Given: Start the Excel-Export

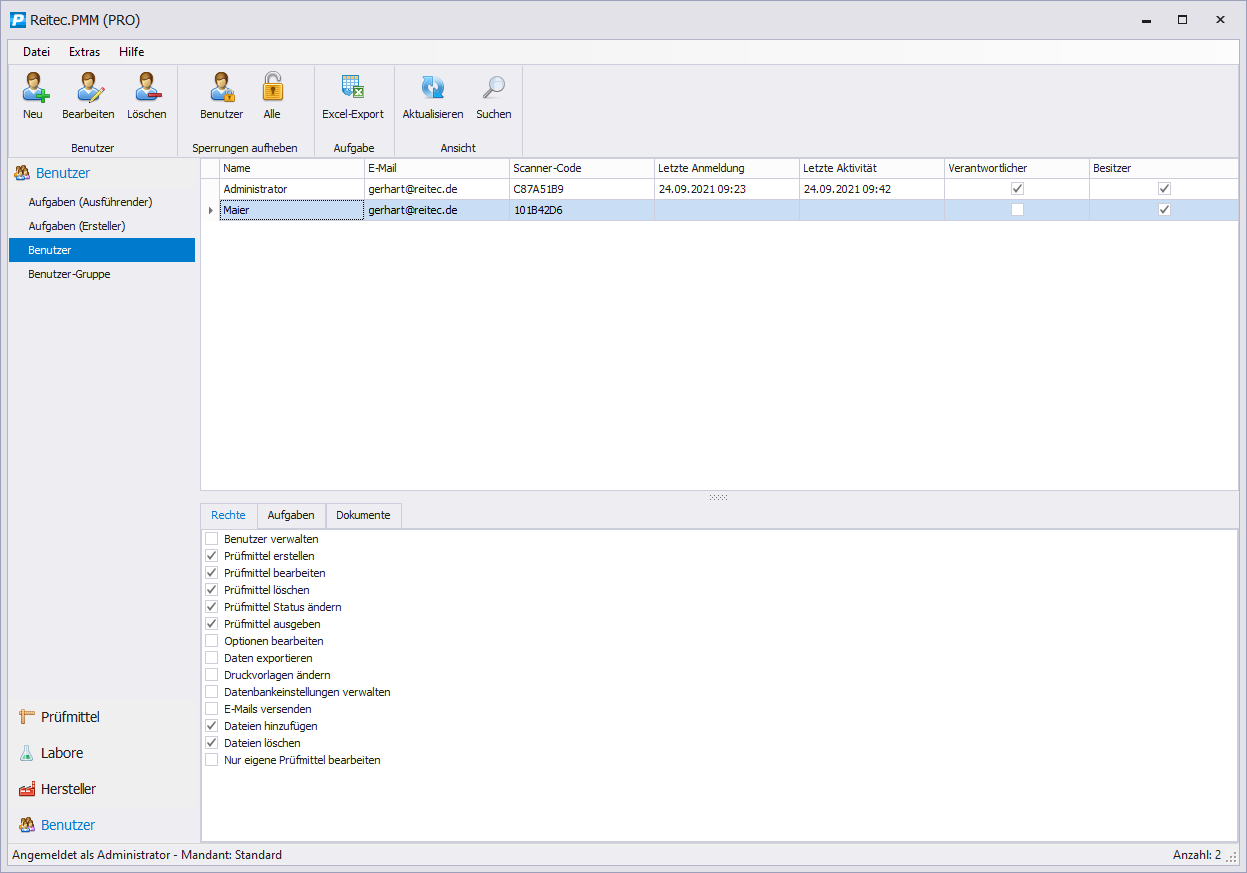Looking at the screenshot, I should [352, 89].
